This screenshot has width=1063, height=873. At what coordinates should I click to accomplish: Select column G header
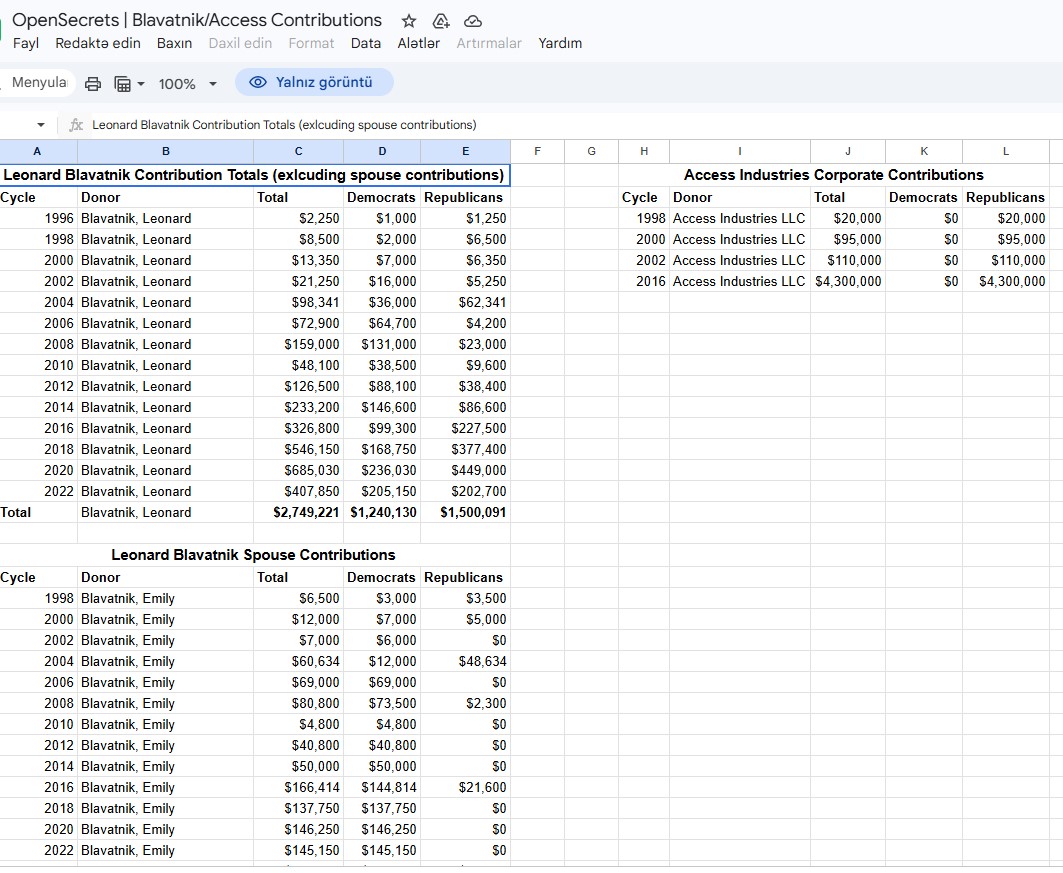591,151
